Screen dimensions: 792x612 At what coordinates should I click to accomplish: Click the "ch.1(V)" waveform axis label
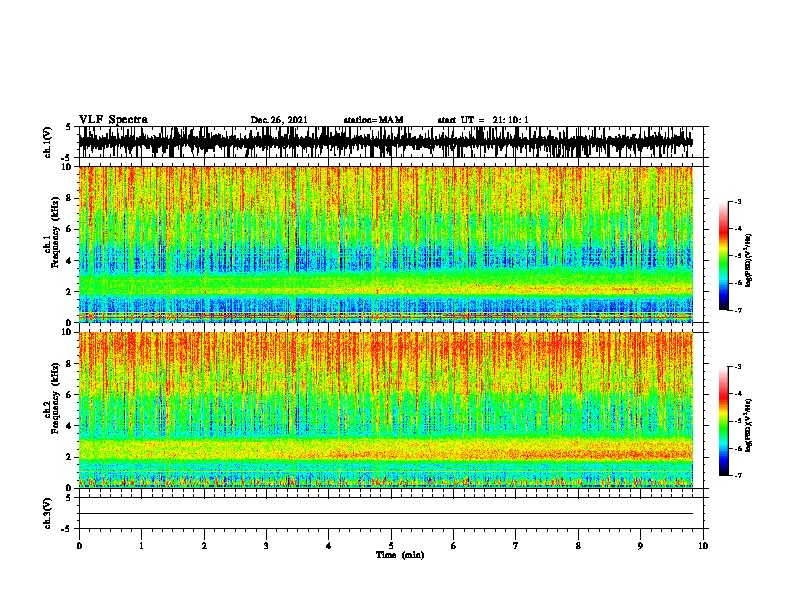[x=48, y=142]
